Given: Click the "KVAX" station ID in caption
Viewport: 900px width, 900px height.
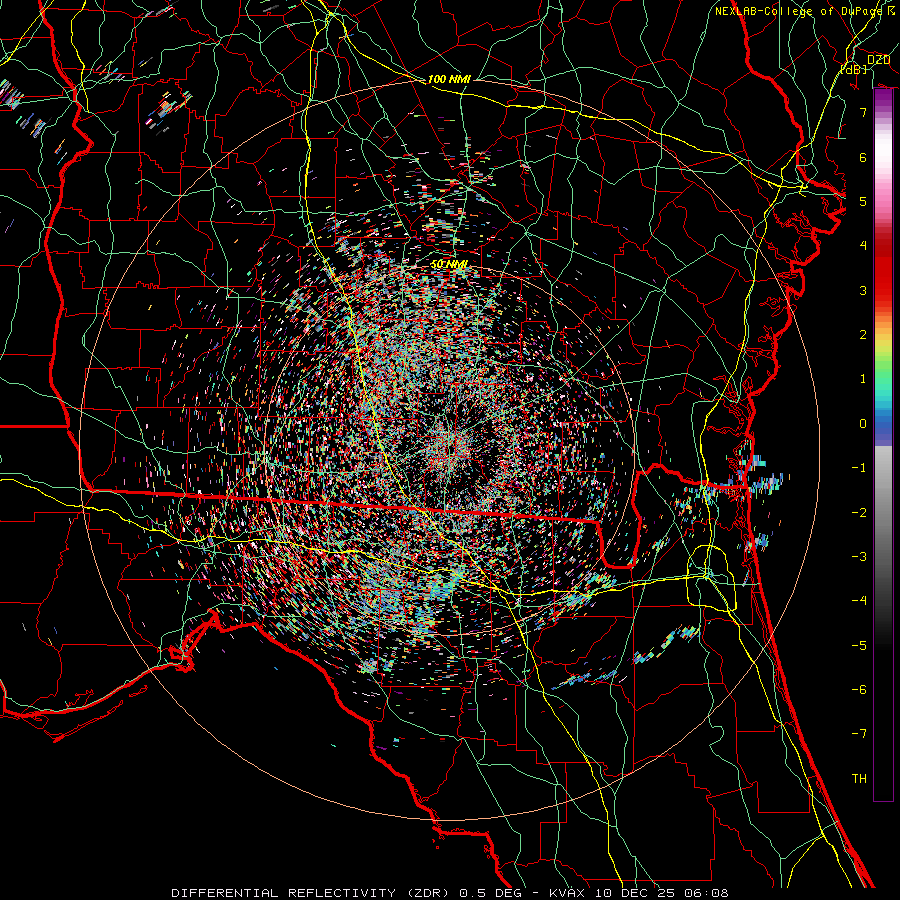Looking at the screenshot, I should tap(567, 893).
